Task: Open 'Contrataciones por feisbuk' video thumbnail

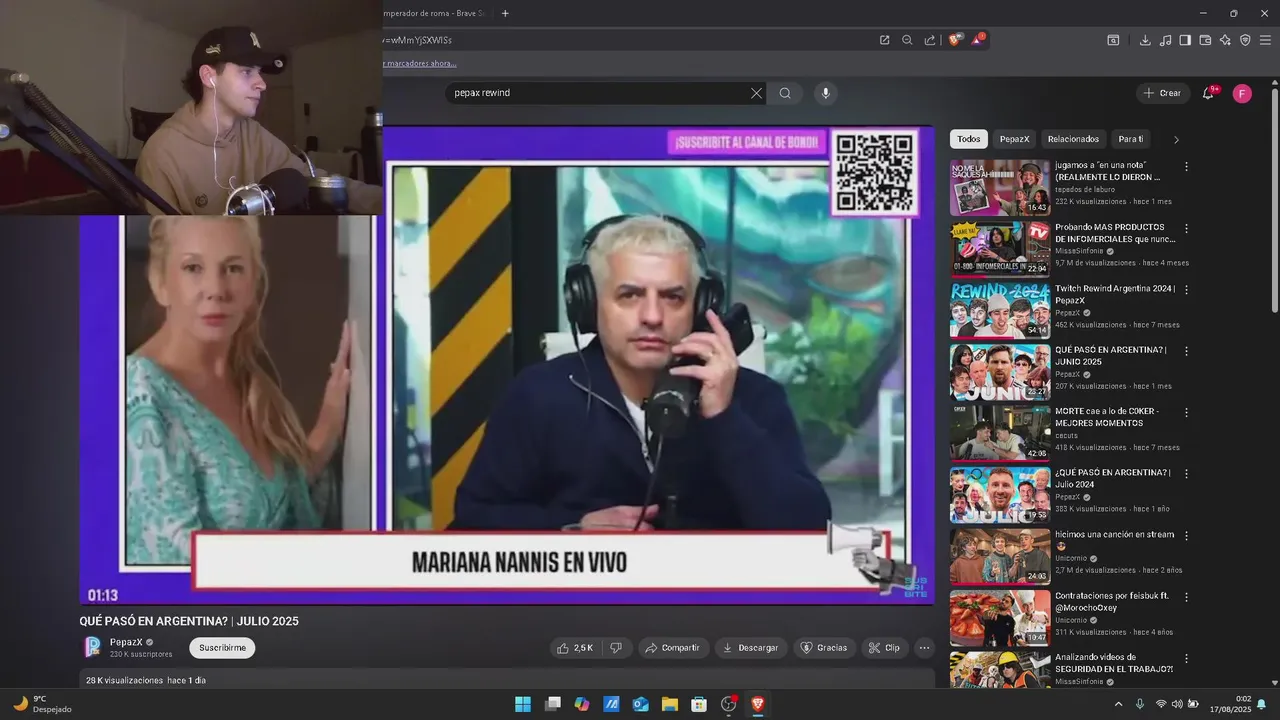Action: pos(1000,618)
